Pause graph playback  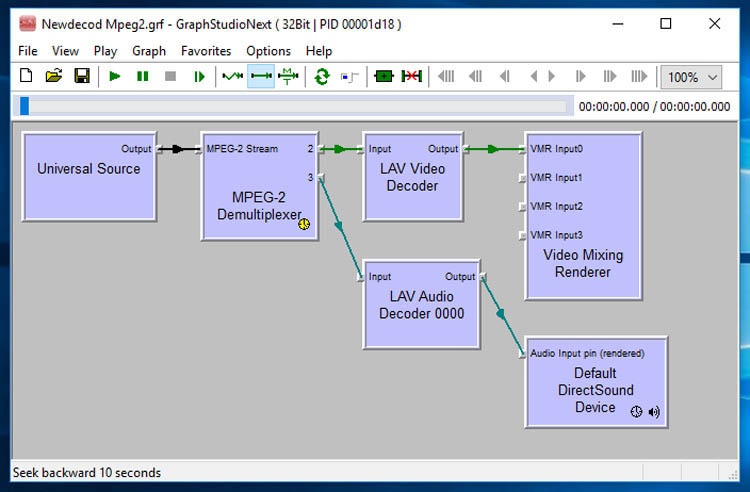[143, 76]
